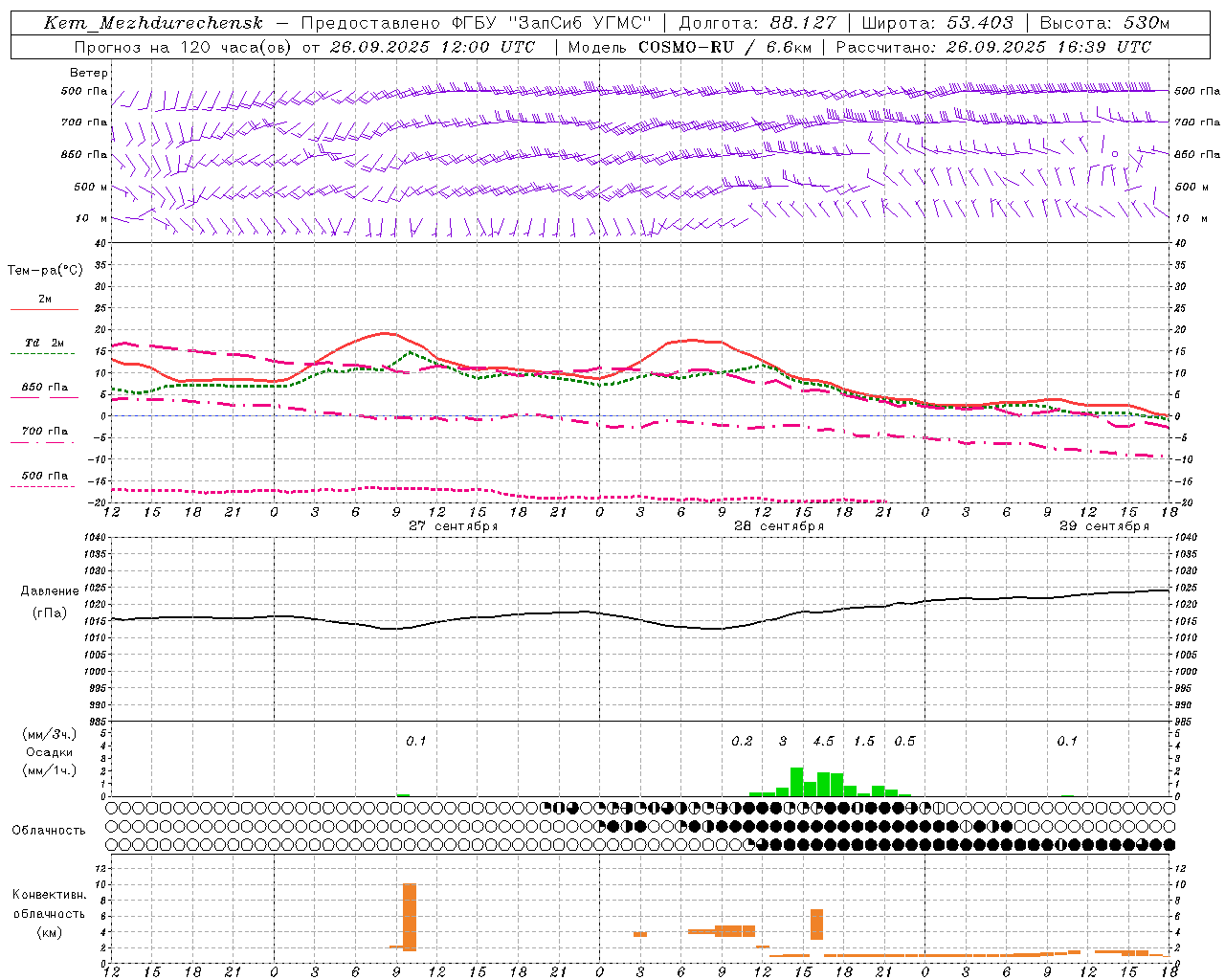Click the Конвективн. label of convective cloud panel
Image resolution: width=1225 pixels, height=980 pixels.
click(x=49, y=895)
